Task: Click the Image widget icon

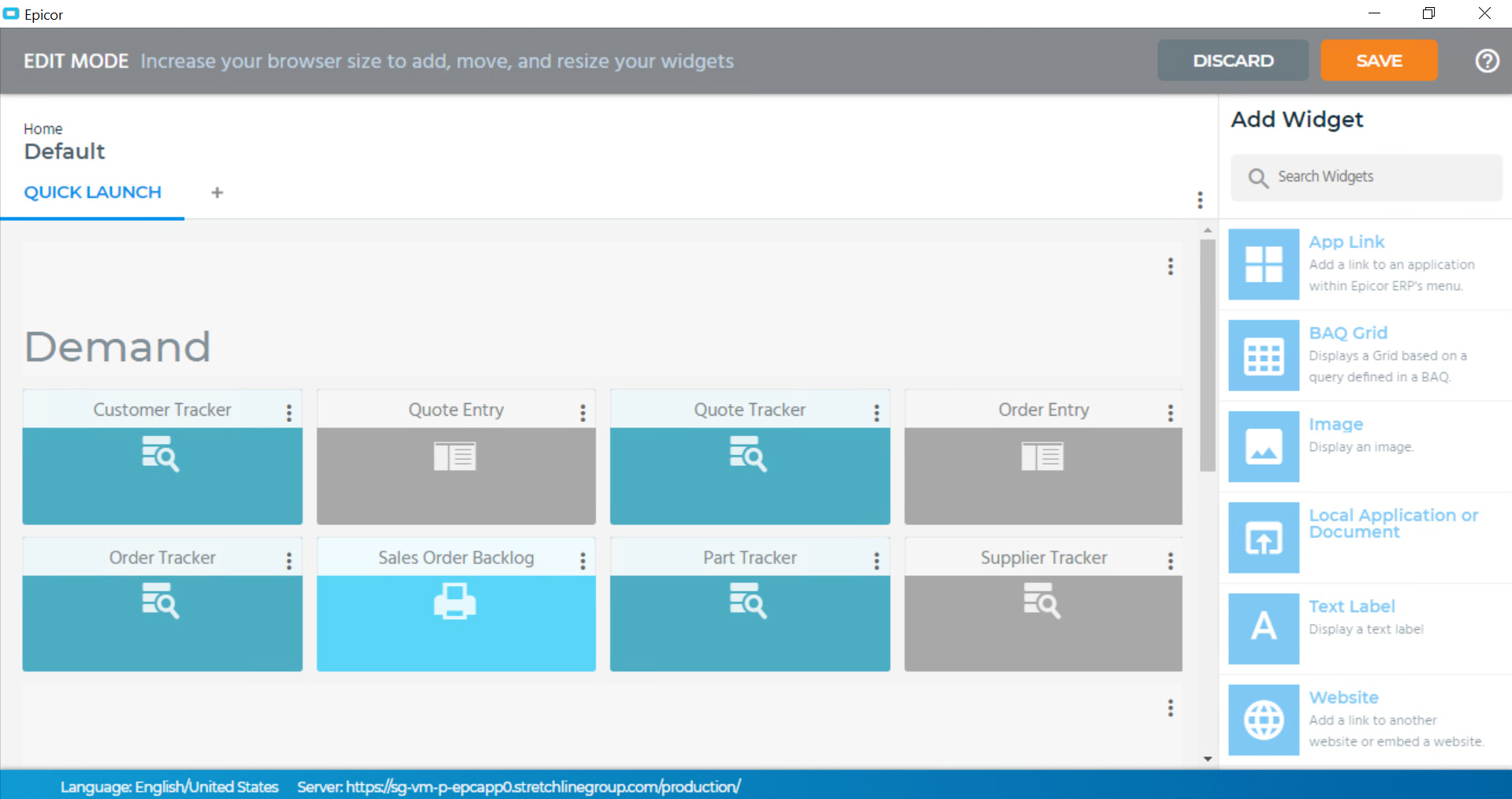Action: click(1264, 446)
